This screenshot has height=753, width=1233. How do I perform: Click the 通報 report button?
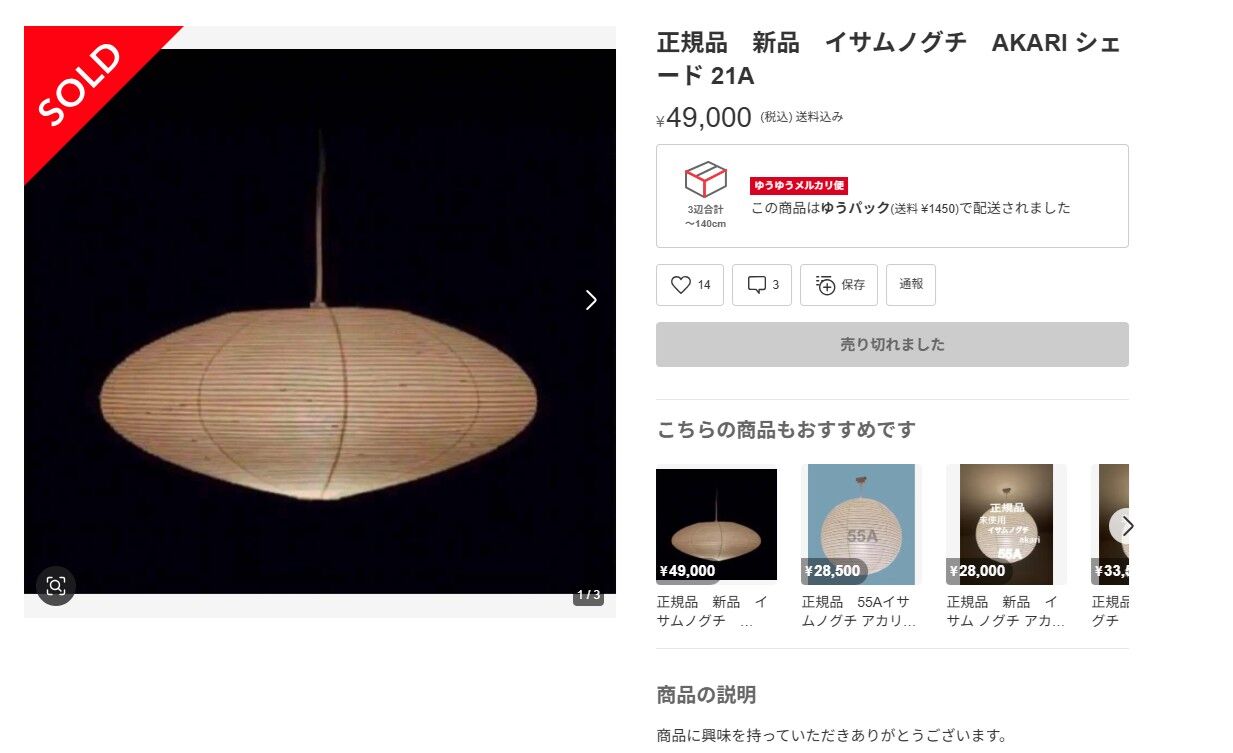911,285
